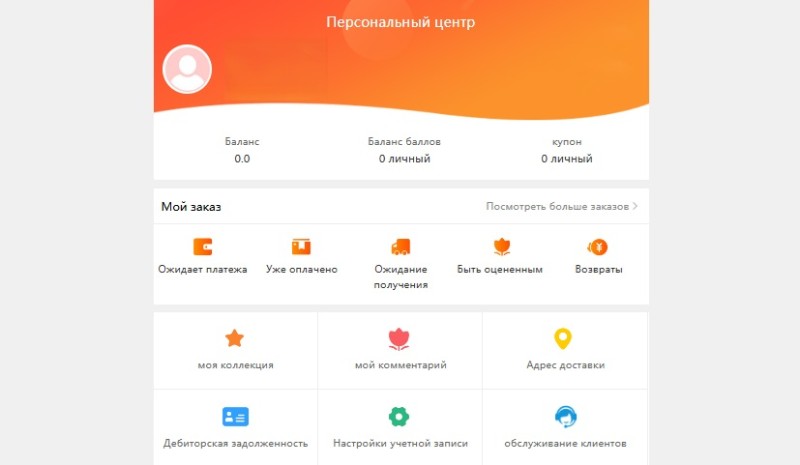Viewport: 800px width, 465px height.
Task: Click the Возвраты label text
Action: [x=598, y=269]
